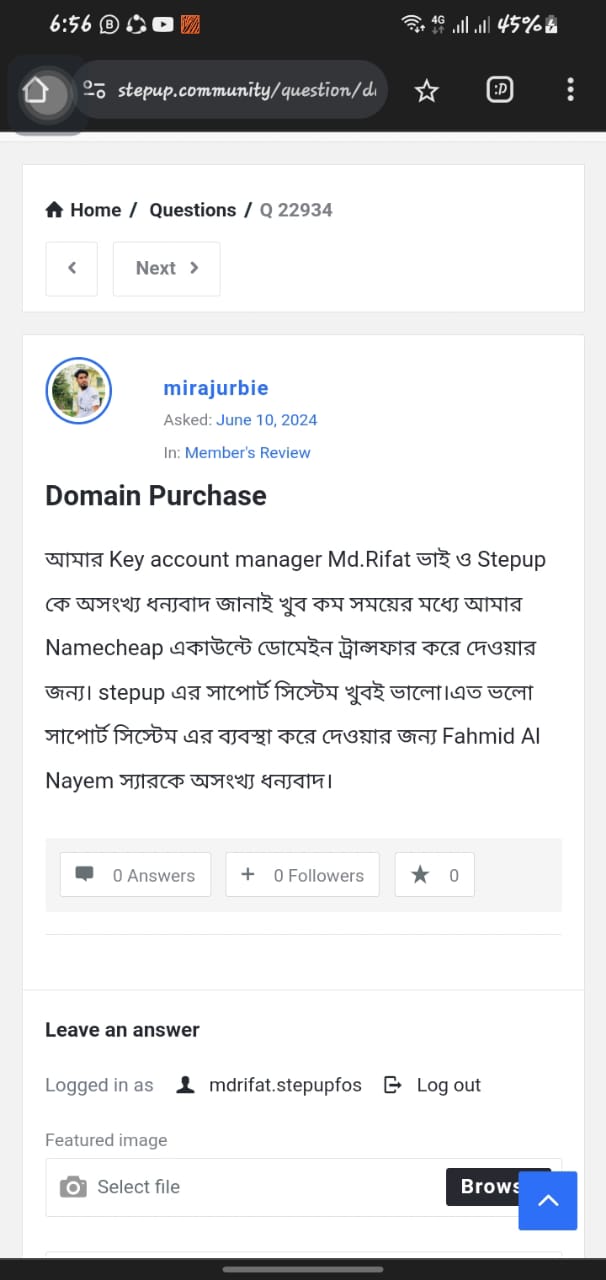Screen dimensions: 606x1280
Task: Bookmark page with the star icon
Action: tap(427, 91)
